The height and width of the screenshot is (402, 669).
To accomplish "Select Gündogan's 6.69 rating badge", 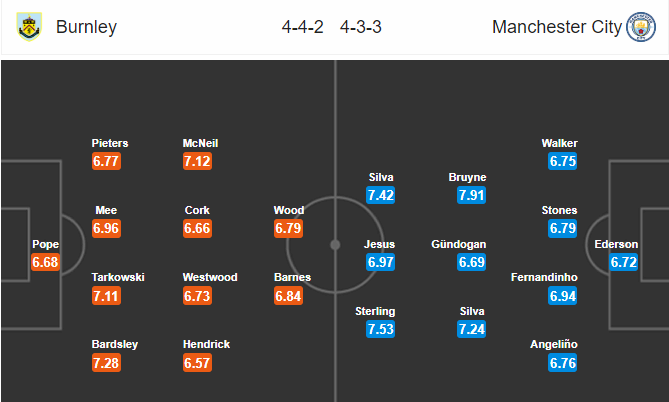I will click(x=471, y=262).
